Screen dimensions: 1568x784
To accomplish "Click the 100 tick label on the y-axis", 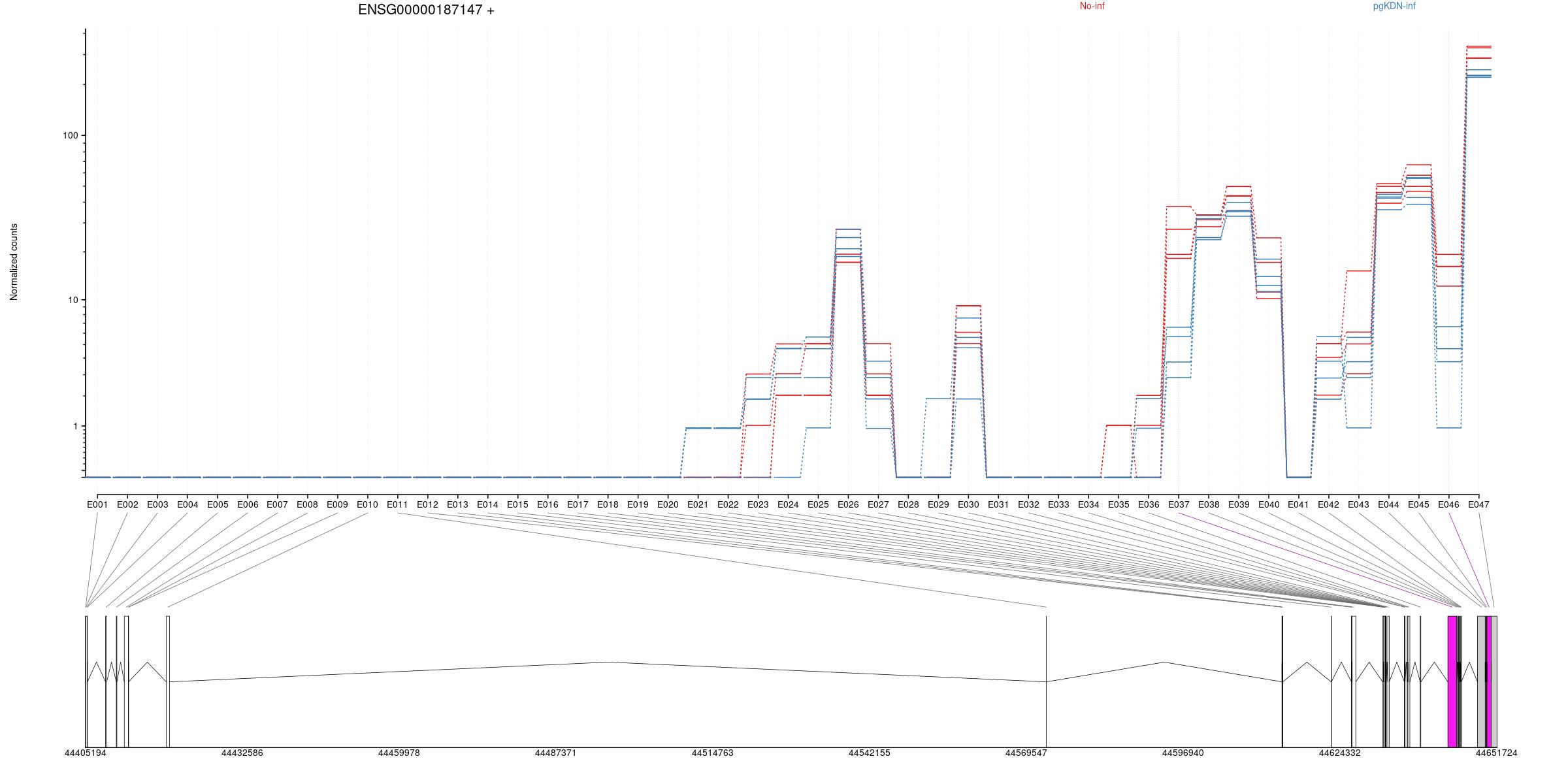I will tap(70, 136).
